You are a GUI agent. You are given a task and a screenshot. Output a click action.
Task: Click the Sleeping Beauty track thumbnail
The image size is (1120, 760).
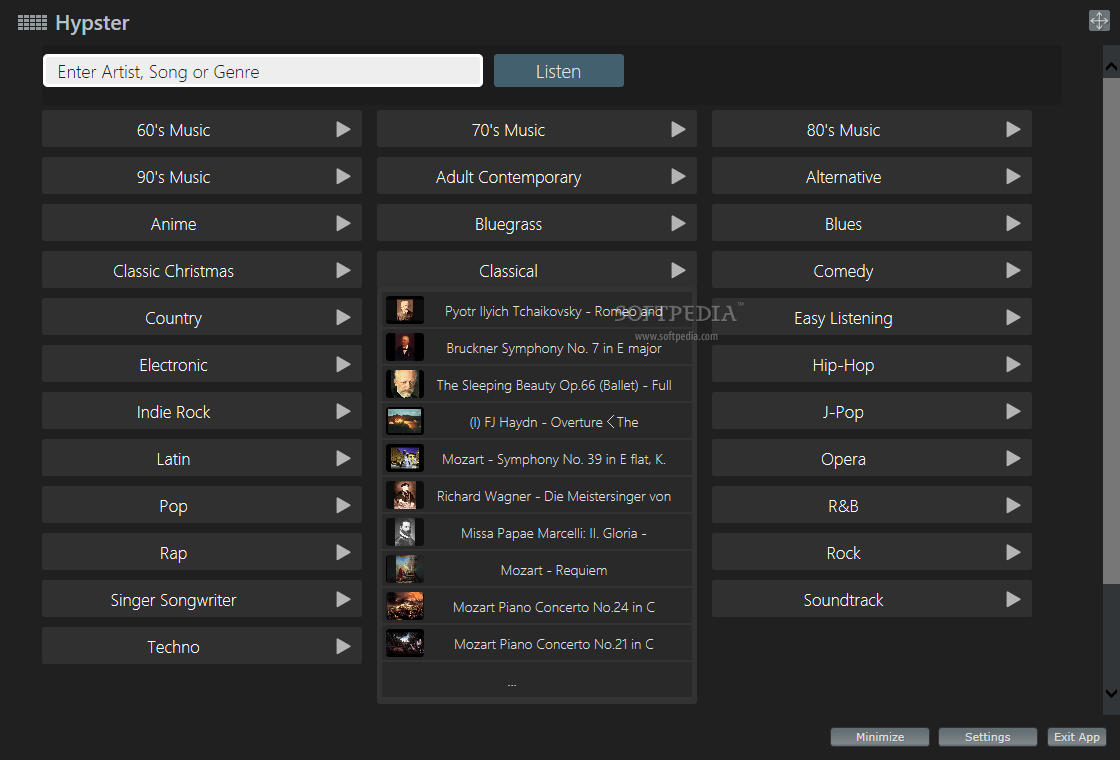click(405, 384)
